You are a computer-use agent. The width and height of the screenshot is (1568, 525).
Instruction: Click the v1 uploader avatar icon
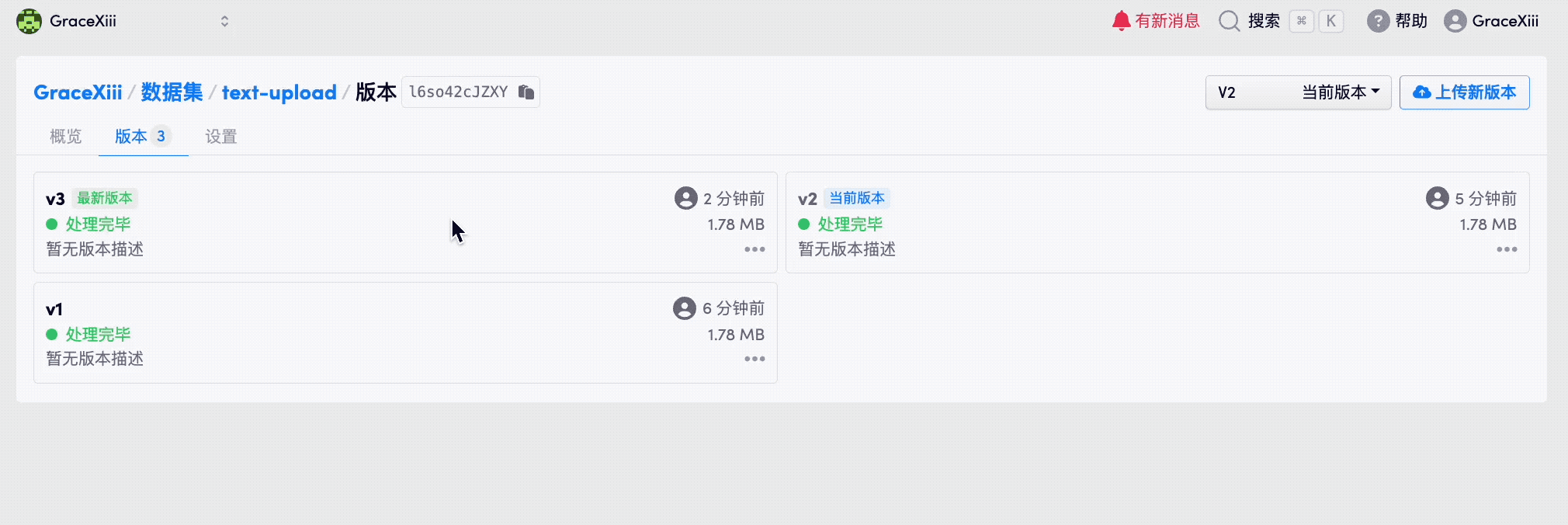point(685,308)
